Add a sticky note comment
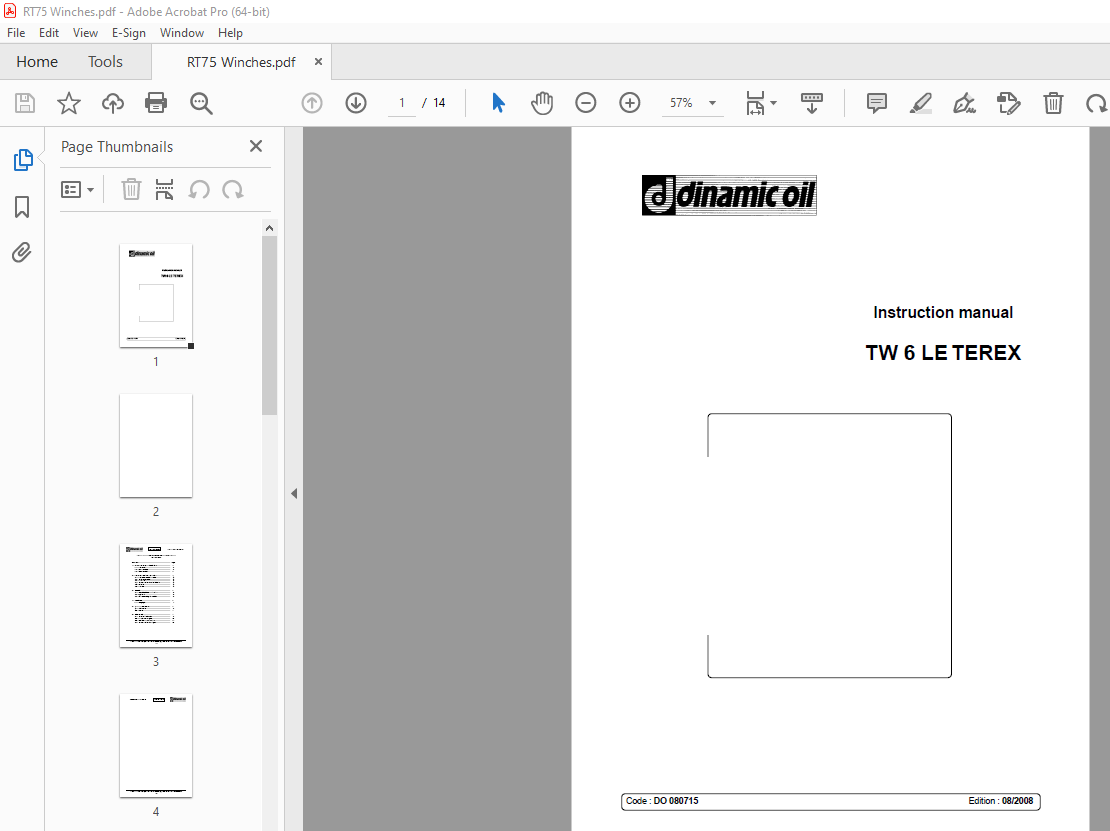Image resolution: width=1110 pixels, height=831 pixels. (876, 103)
